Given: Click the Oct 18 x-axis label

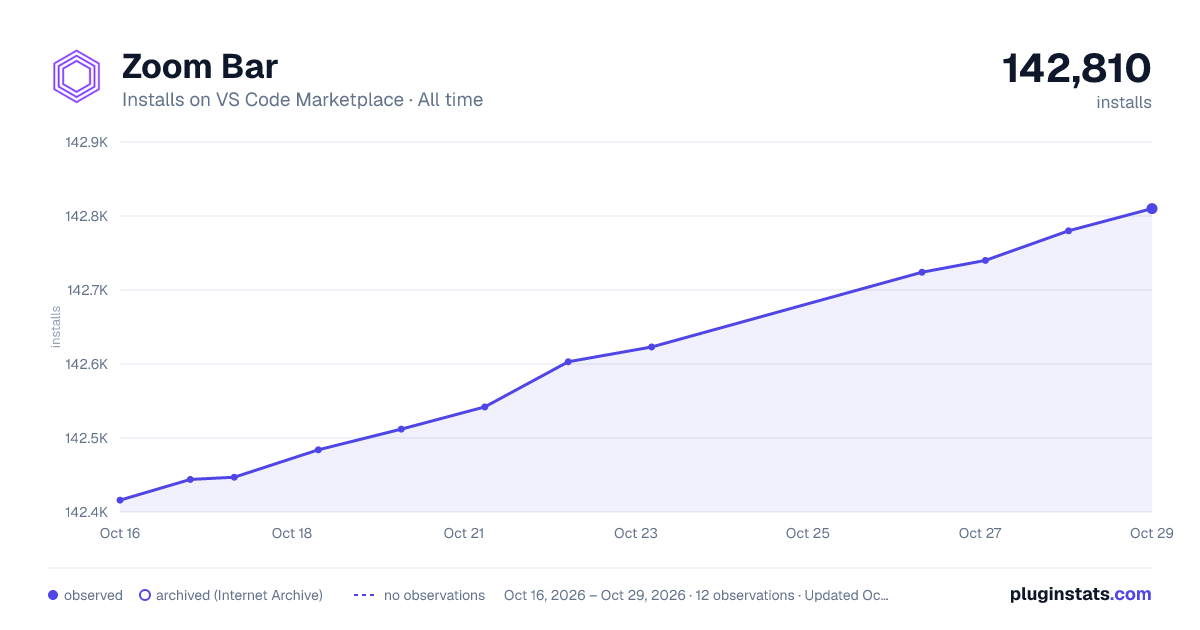Looking at the screenshot, I should point(292,533).
